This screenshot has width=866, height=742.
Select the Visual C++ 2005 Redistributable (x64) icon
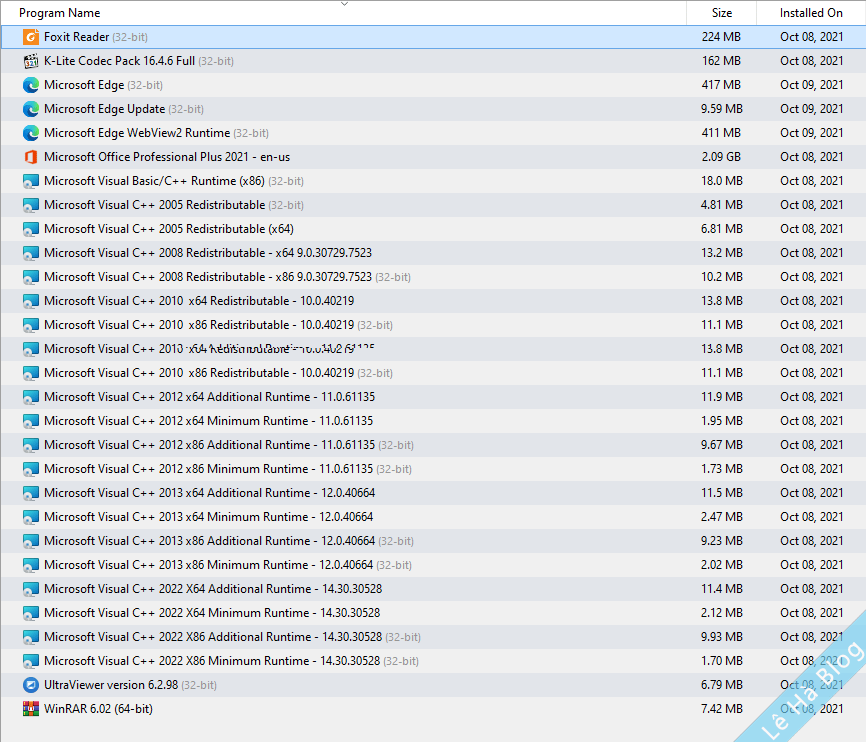(31, 229)
